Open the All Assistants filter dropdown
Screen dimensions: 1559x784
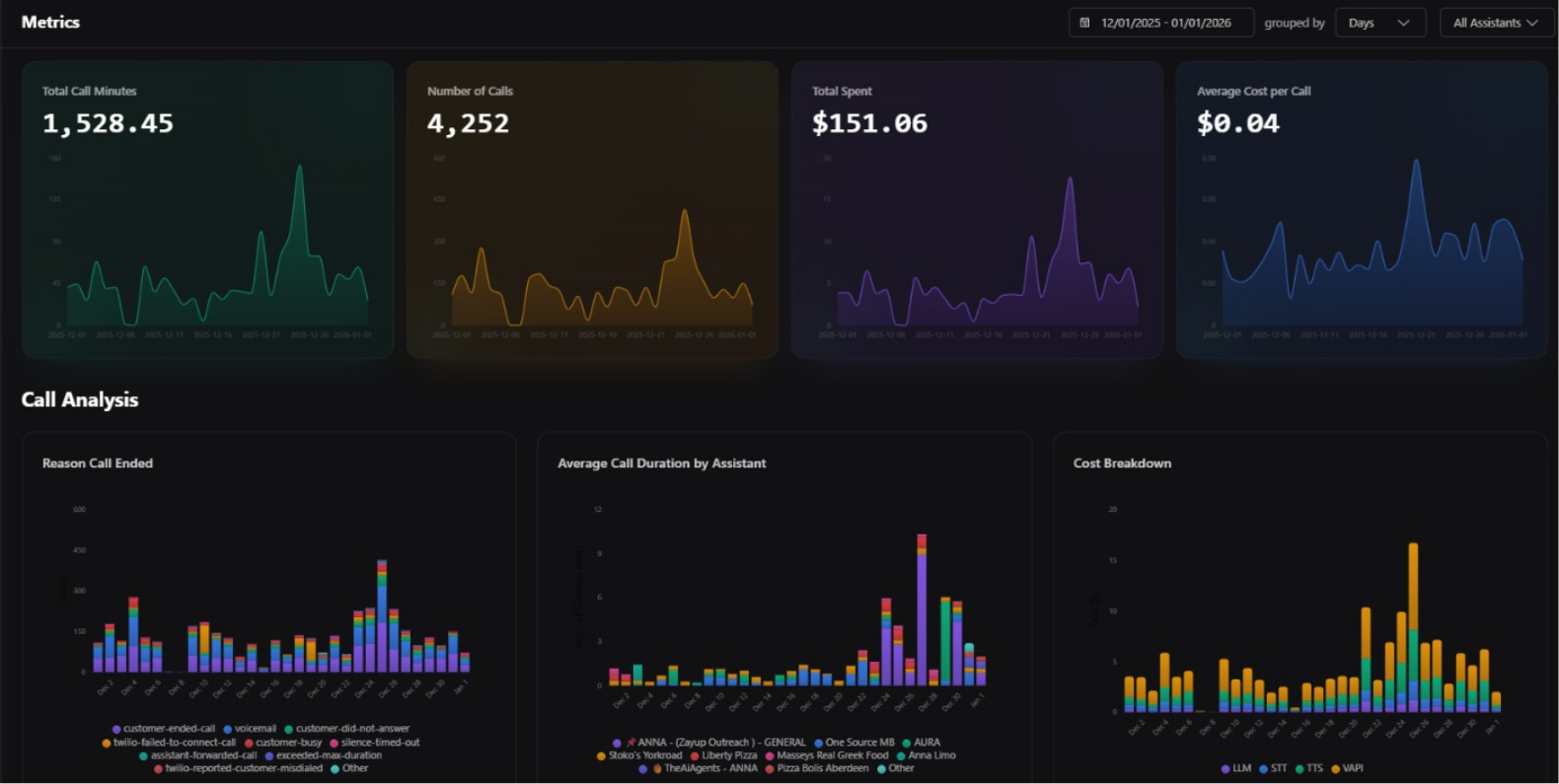(1495, 23)
